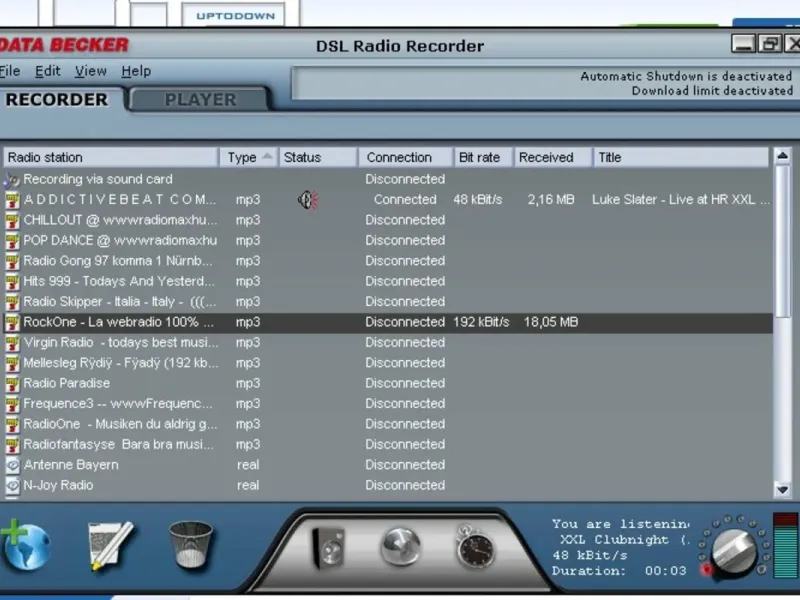Click the 192 kBit/s bit rate value
This screenshot has height=600, width=800.
pyautogui.click(x=481, y=322)
